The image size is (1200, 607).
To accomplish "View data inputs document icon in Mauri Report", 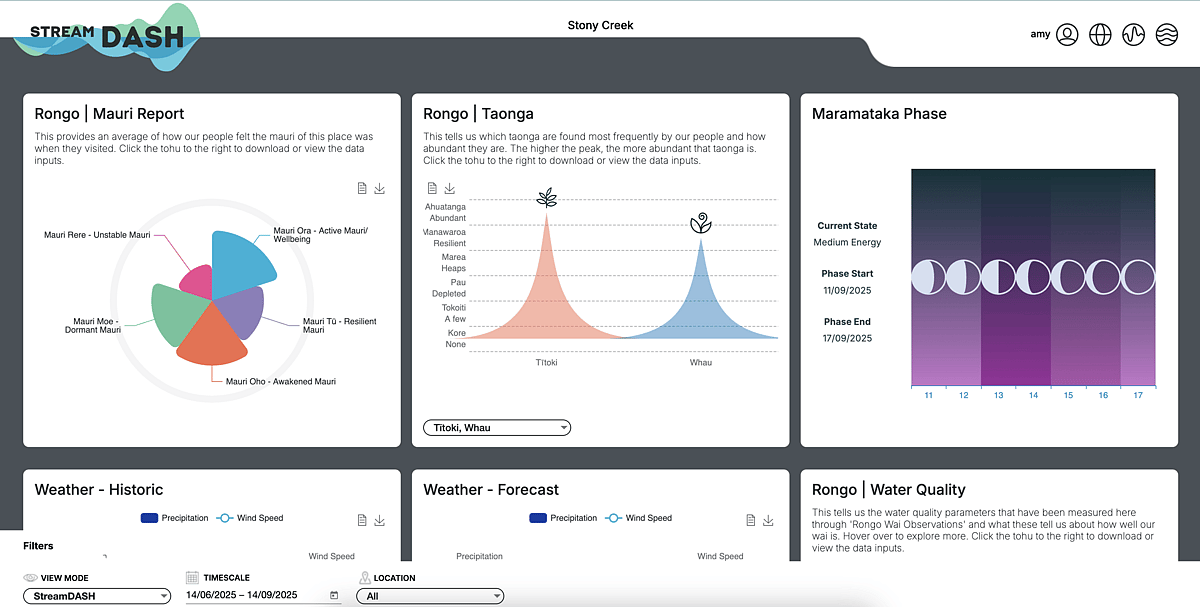I will click(x=362, y=188).
